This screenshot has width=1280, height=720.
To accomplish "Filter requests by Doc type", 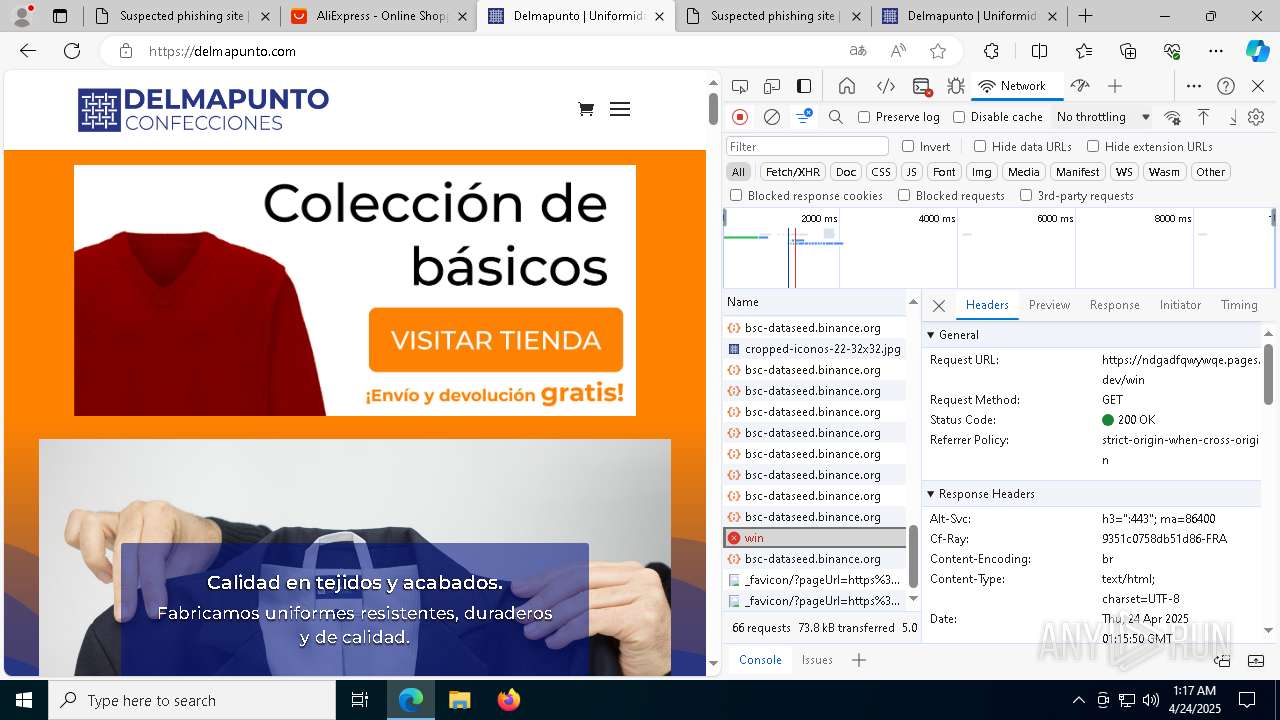I will click(846, 172).
